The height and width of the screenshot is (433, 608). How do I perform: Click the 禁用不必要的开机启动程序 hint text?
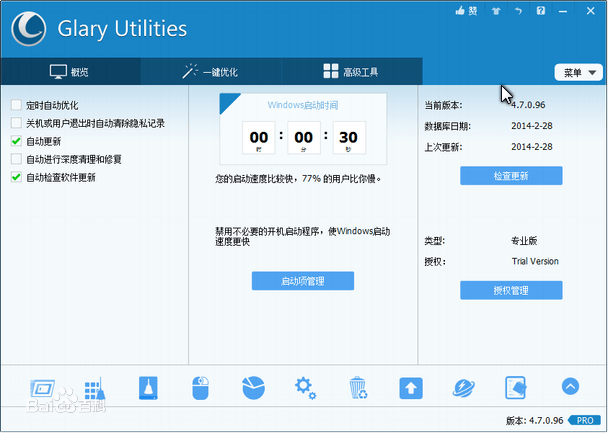pos(302,236)
